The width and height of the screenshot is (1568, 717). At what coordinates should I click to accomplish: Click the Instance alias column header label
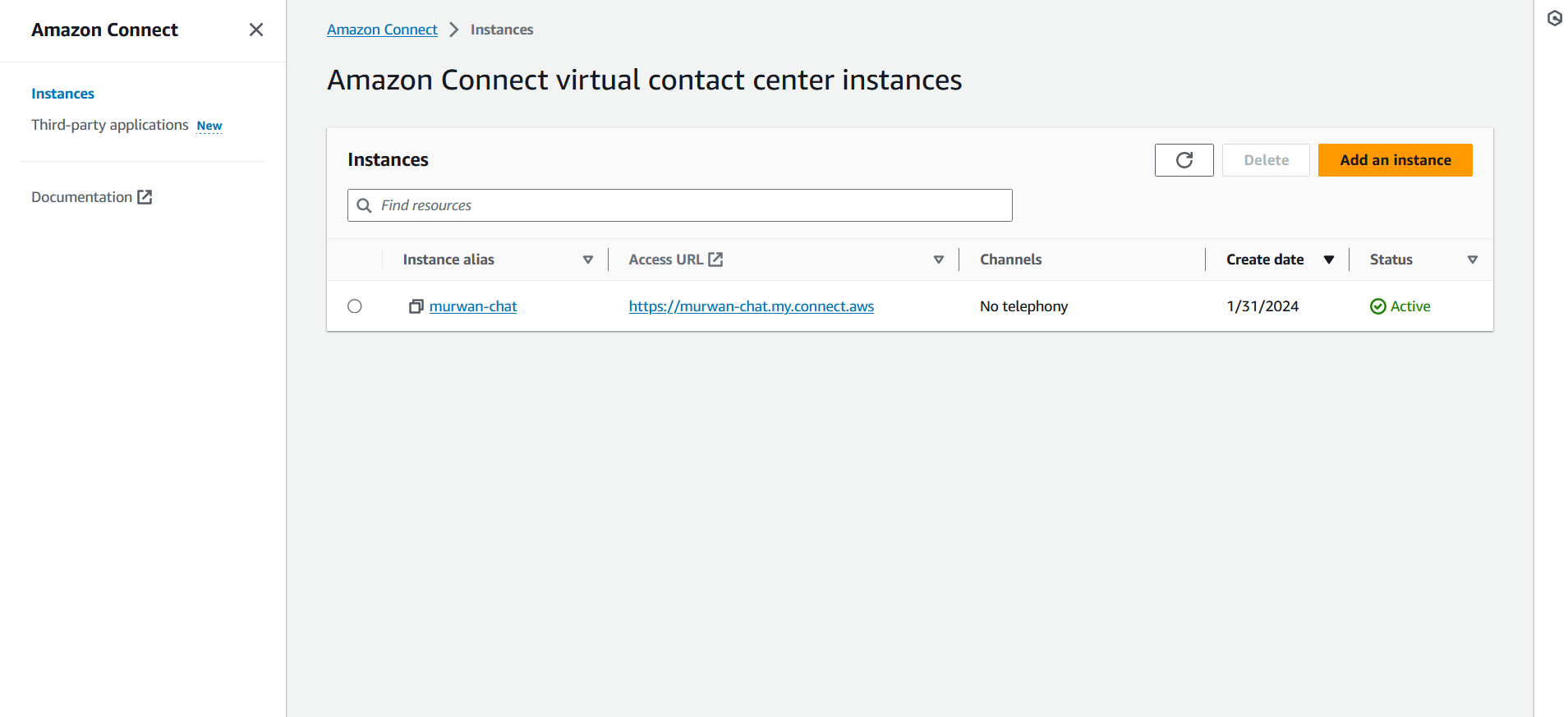coord(448,260)
